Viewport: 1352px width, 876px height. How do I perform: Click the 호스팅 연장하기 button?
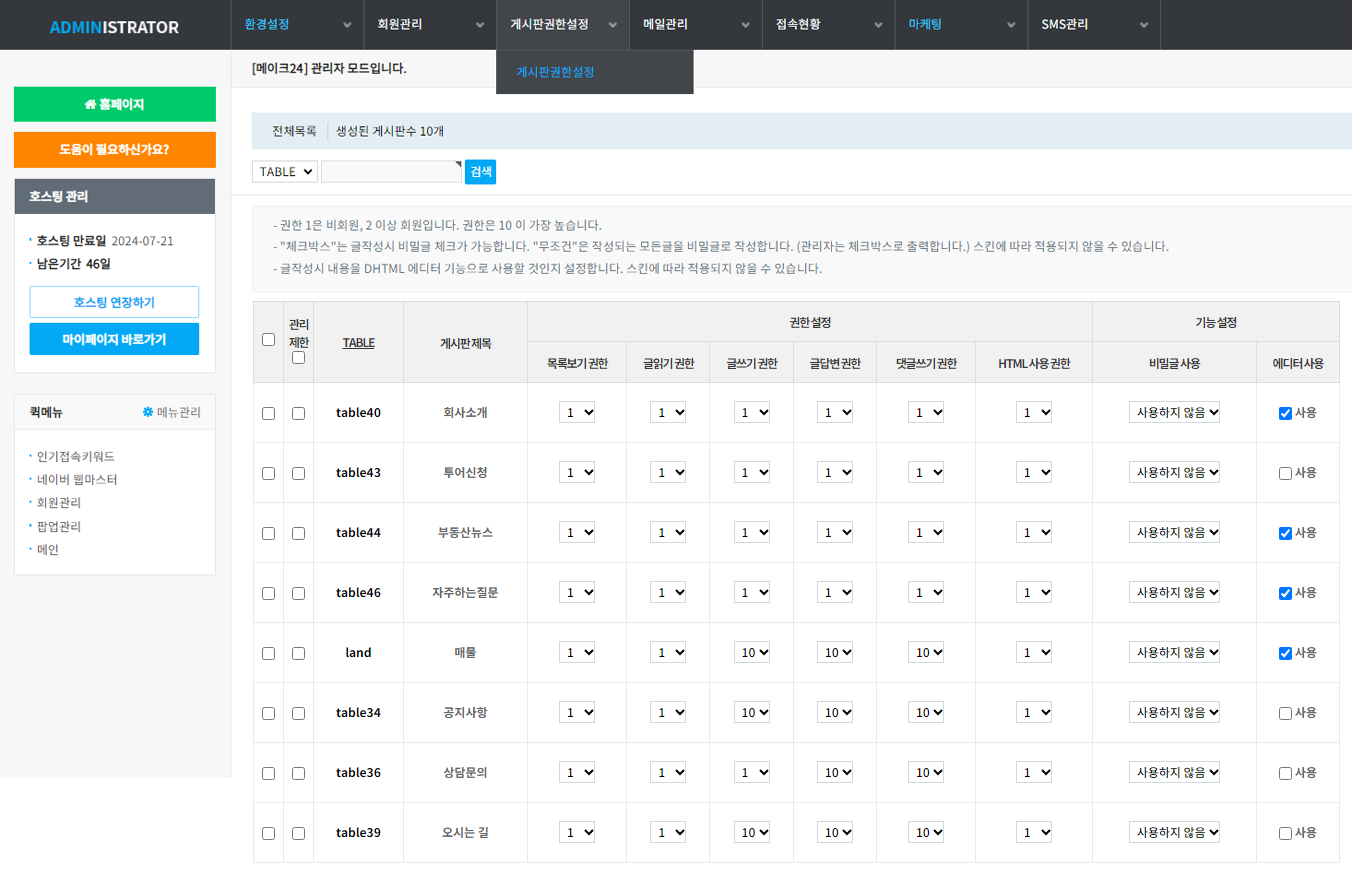point(114,302)
